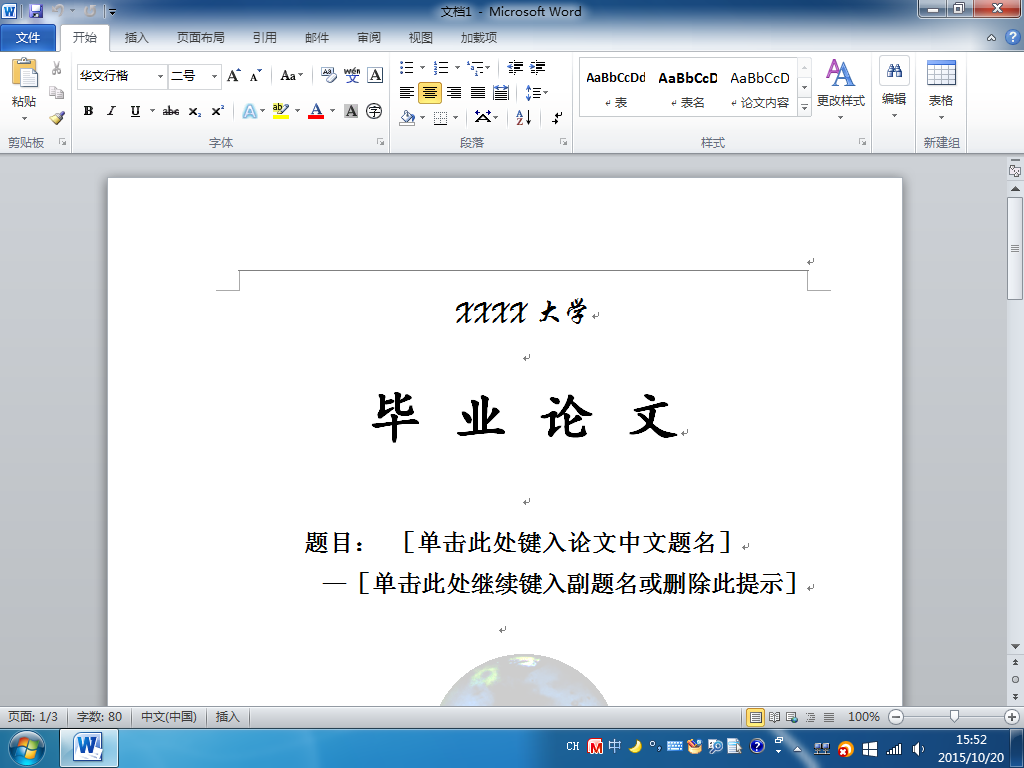
Task: Click the Subscript icon
Action: coord(195,112)
